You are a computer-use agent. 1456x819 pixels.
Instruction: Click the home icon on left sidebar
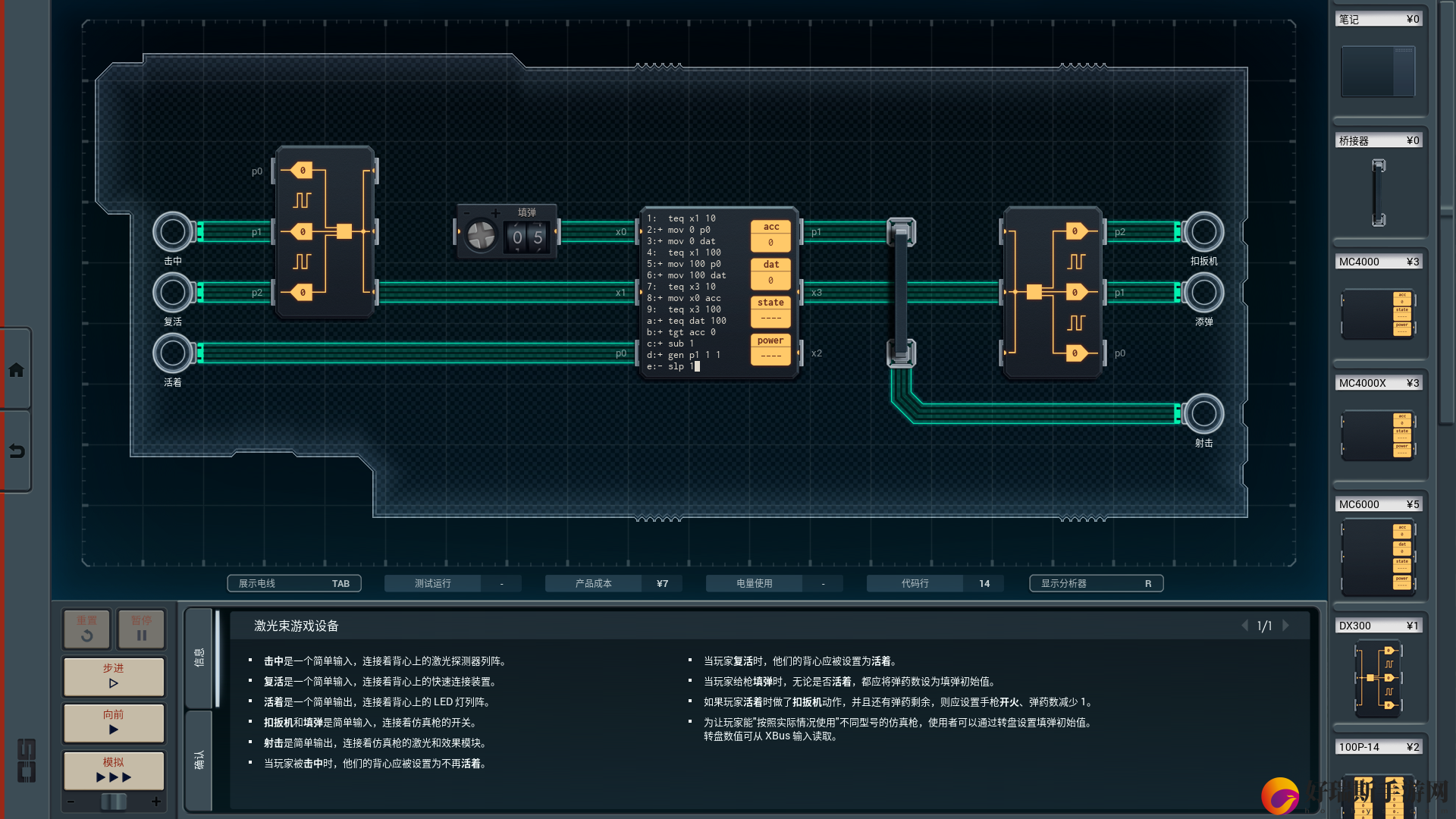[x=16, y=369]
